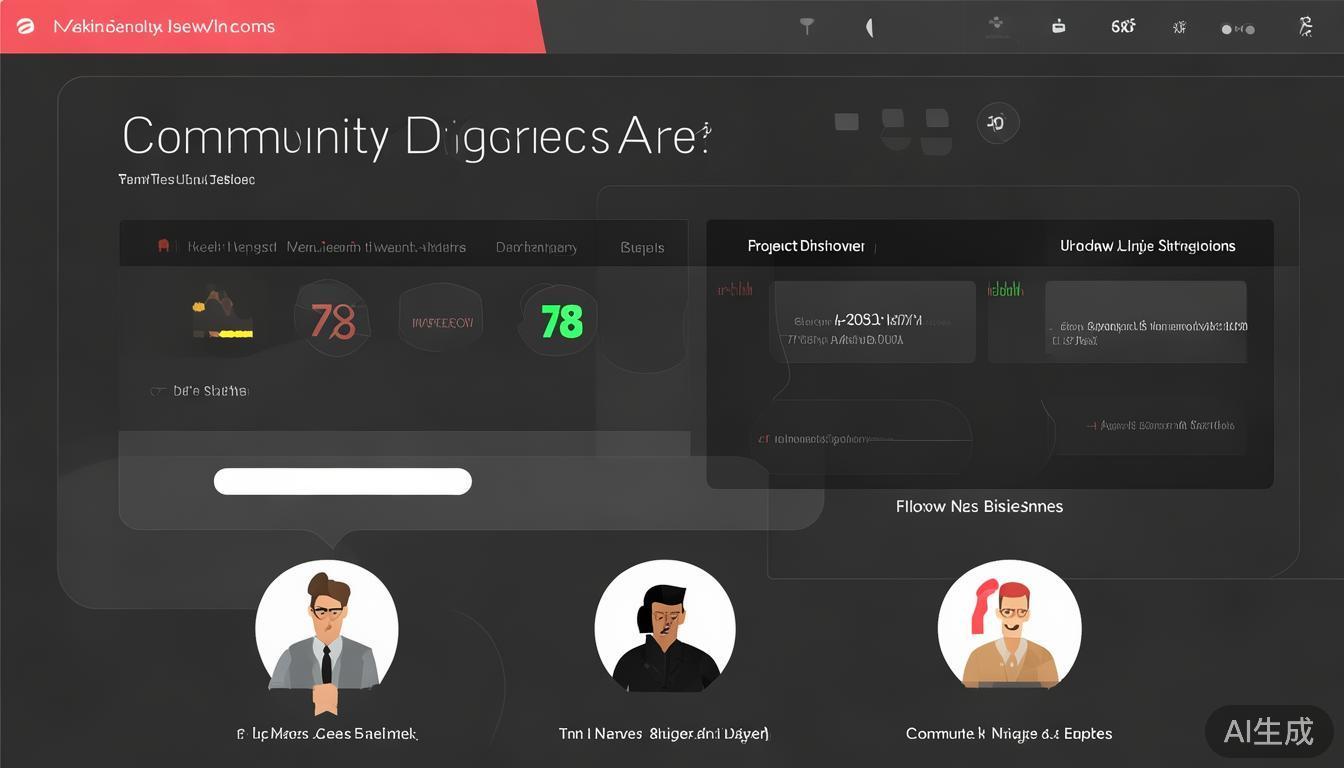Click the half-moon icon in top bar

click(x=869, y=28)
